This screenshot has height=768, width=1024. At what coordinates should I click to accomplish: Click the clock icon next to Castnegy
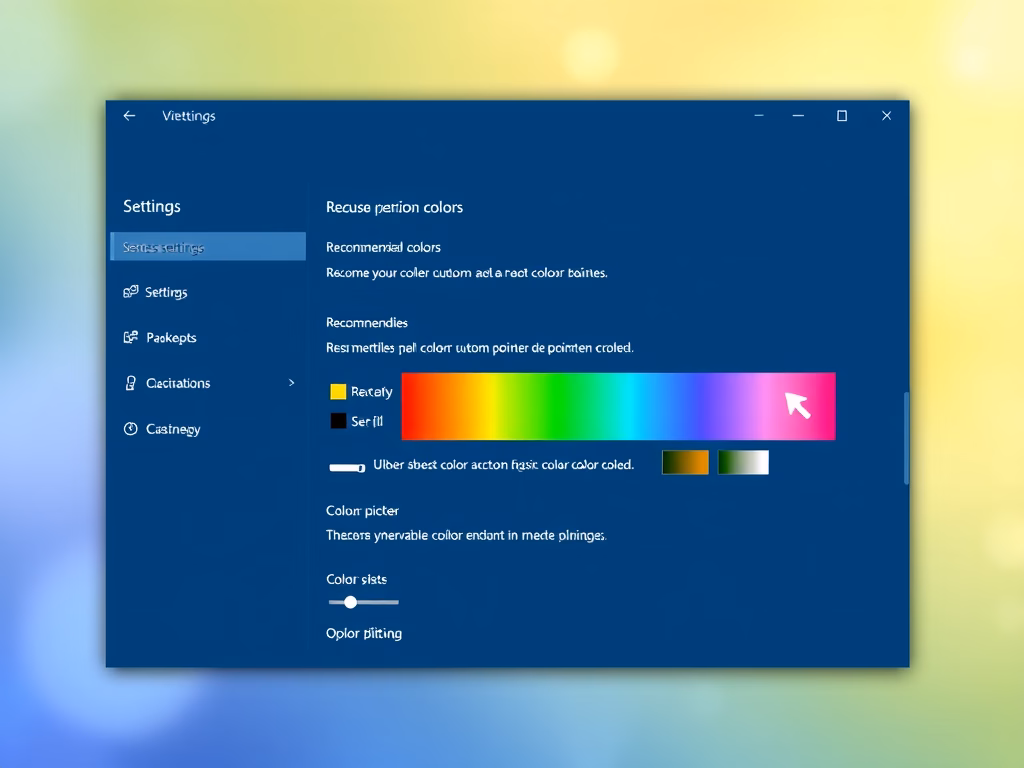(131, 429)
